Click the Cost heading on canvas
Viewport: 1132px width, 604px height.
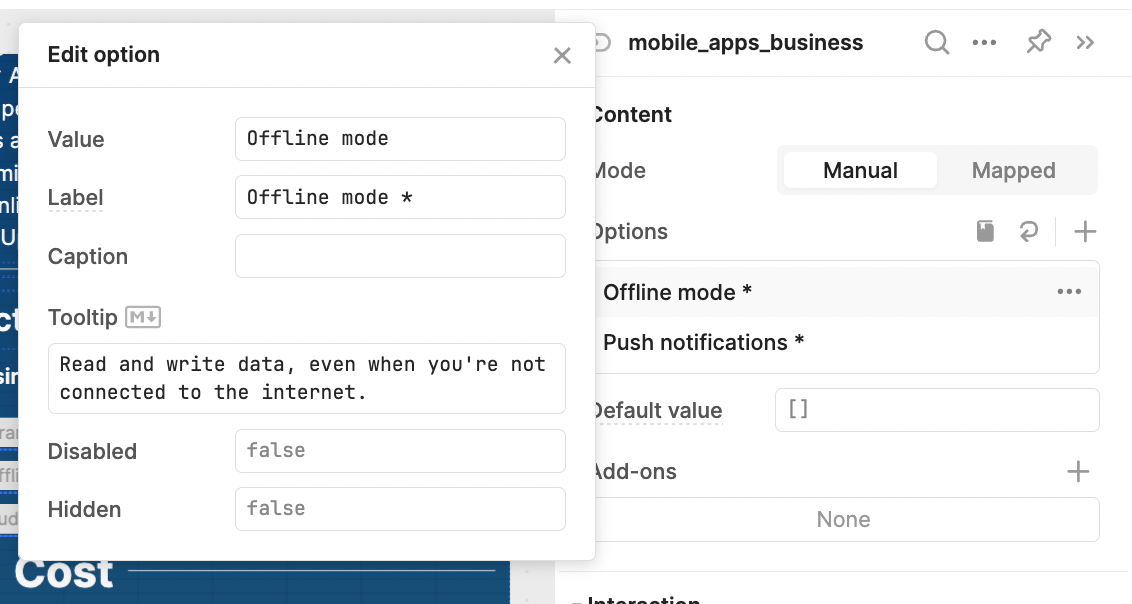(64, 573)
